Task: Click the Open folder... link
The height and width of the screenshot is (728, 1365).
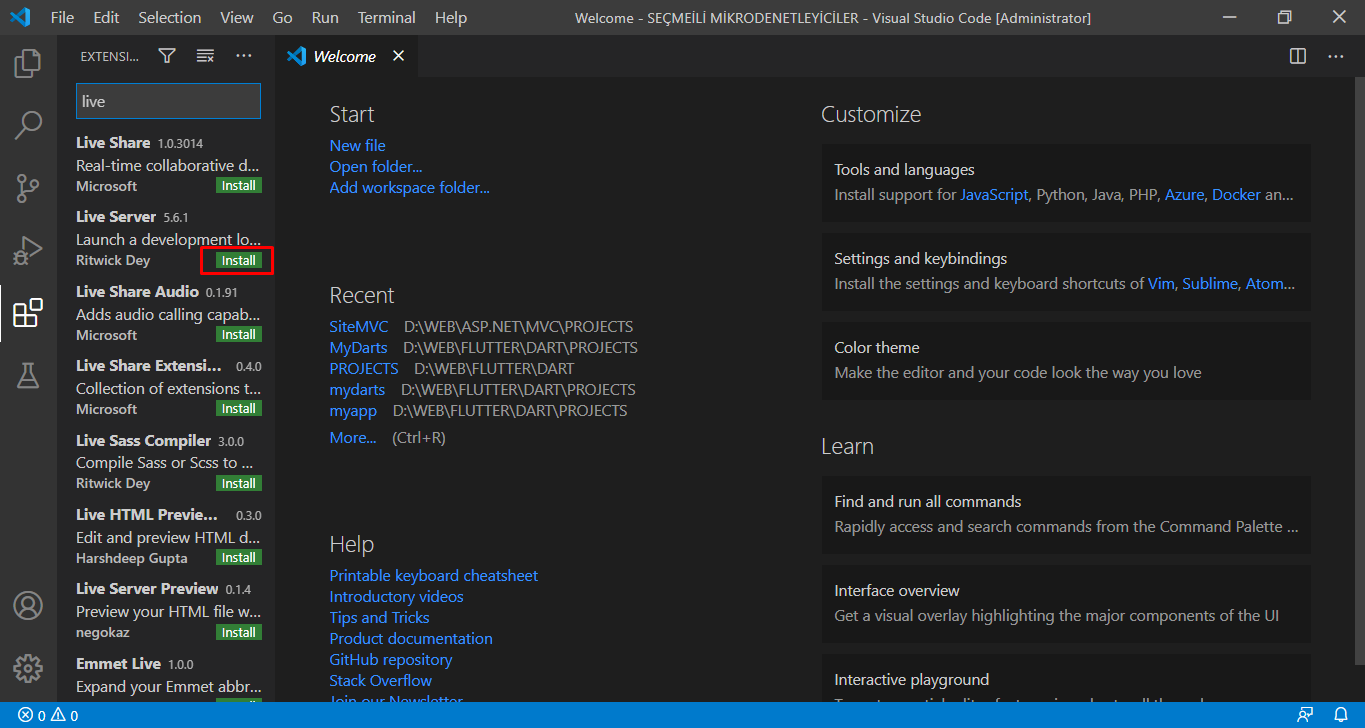Action: [x=376, y=166]
